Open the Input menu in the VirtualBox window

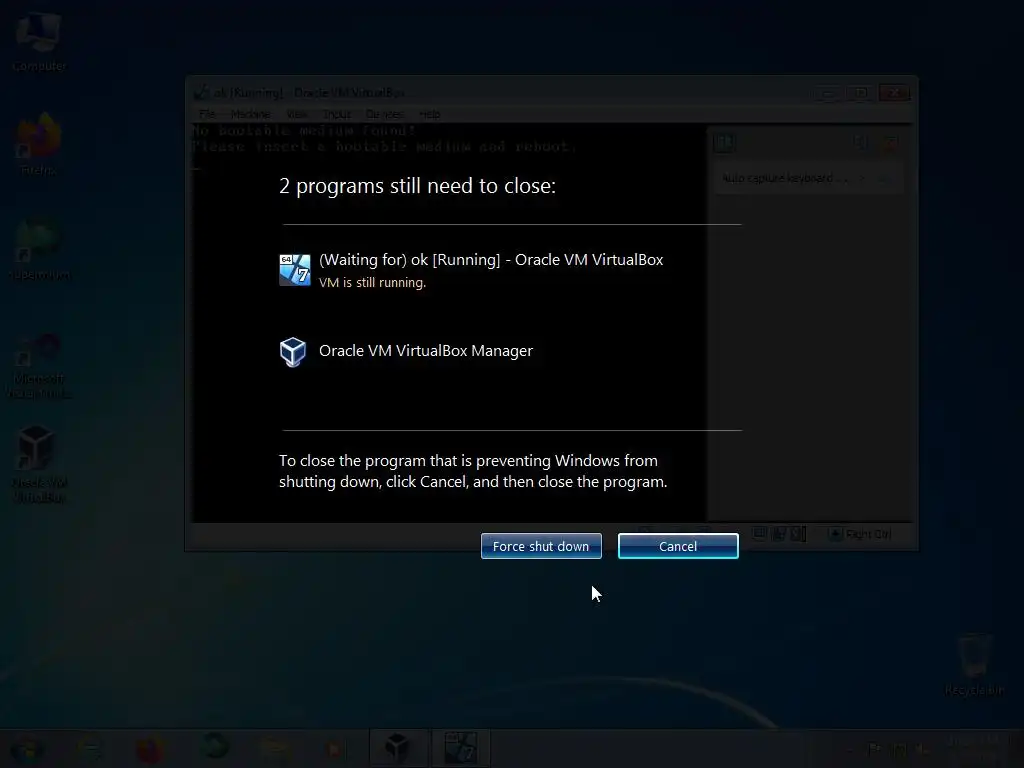[x=337, y=114]
